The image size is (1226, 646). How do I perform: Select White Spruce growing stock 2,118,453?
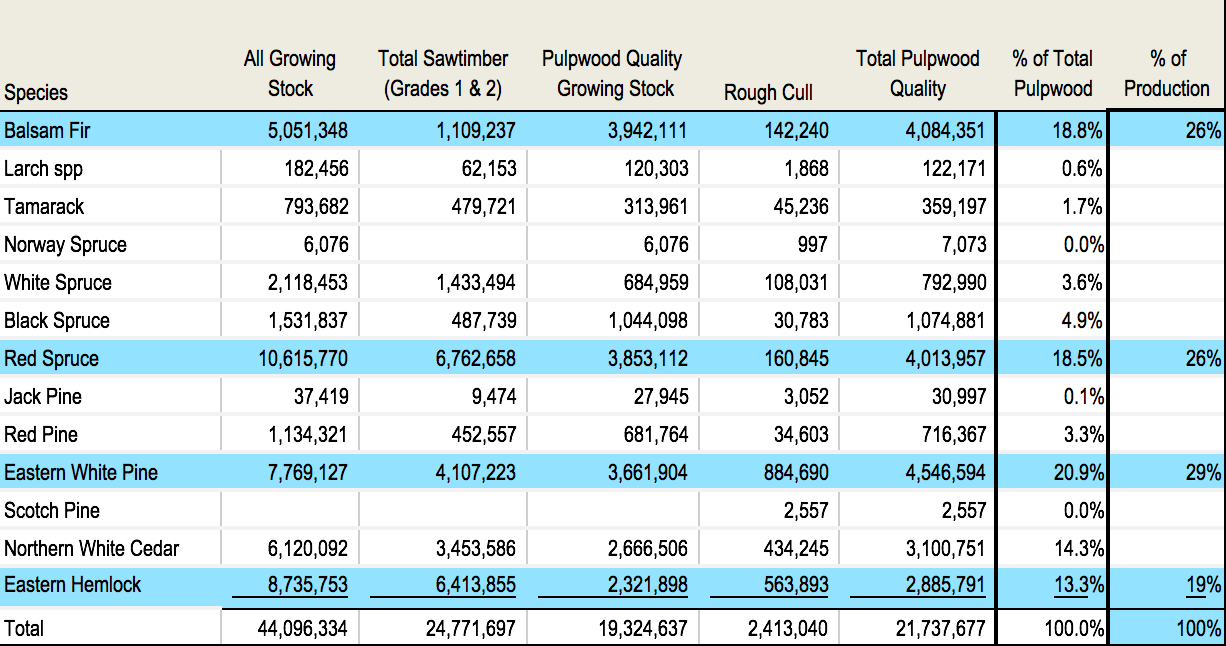(x=308, y=283)
